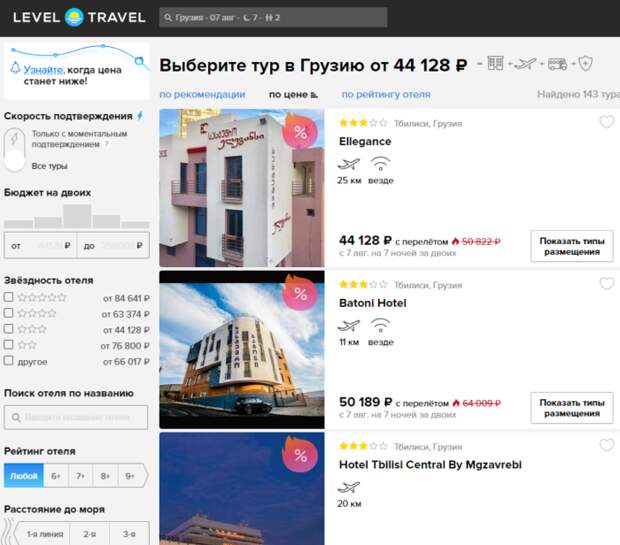Click the hotel name search field

click(x=76, y=417)
